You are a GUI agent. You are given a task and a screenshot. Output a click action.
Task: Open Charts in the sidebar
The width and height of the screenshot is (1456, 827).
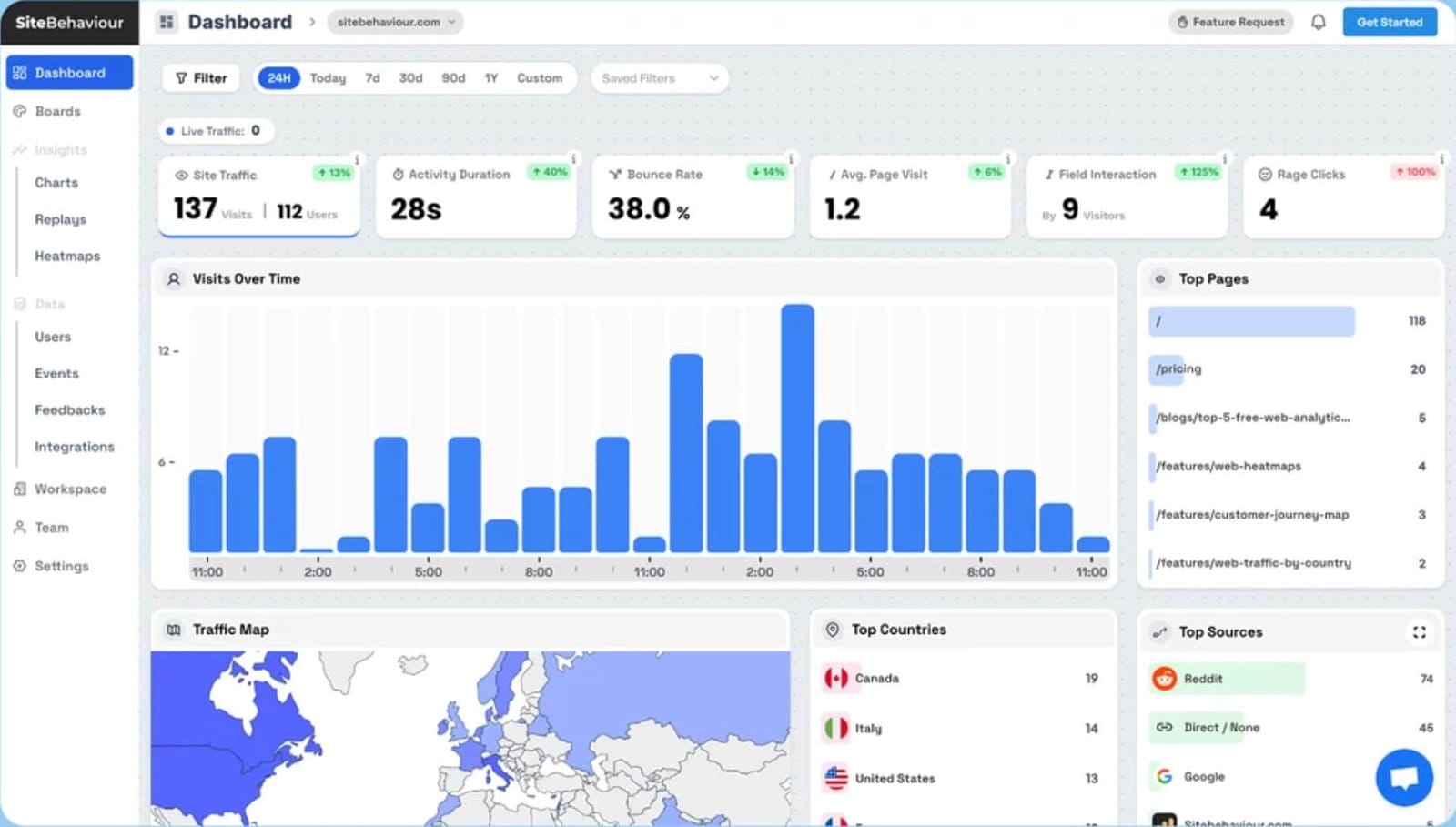[56, 183]
